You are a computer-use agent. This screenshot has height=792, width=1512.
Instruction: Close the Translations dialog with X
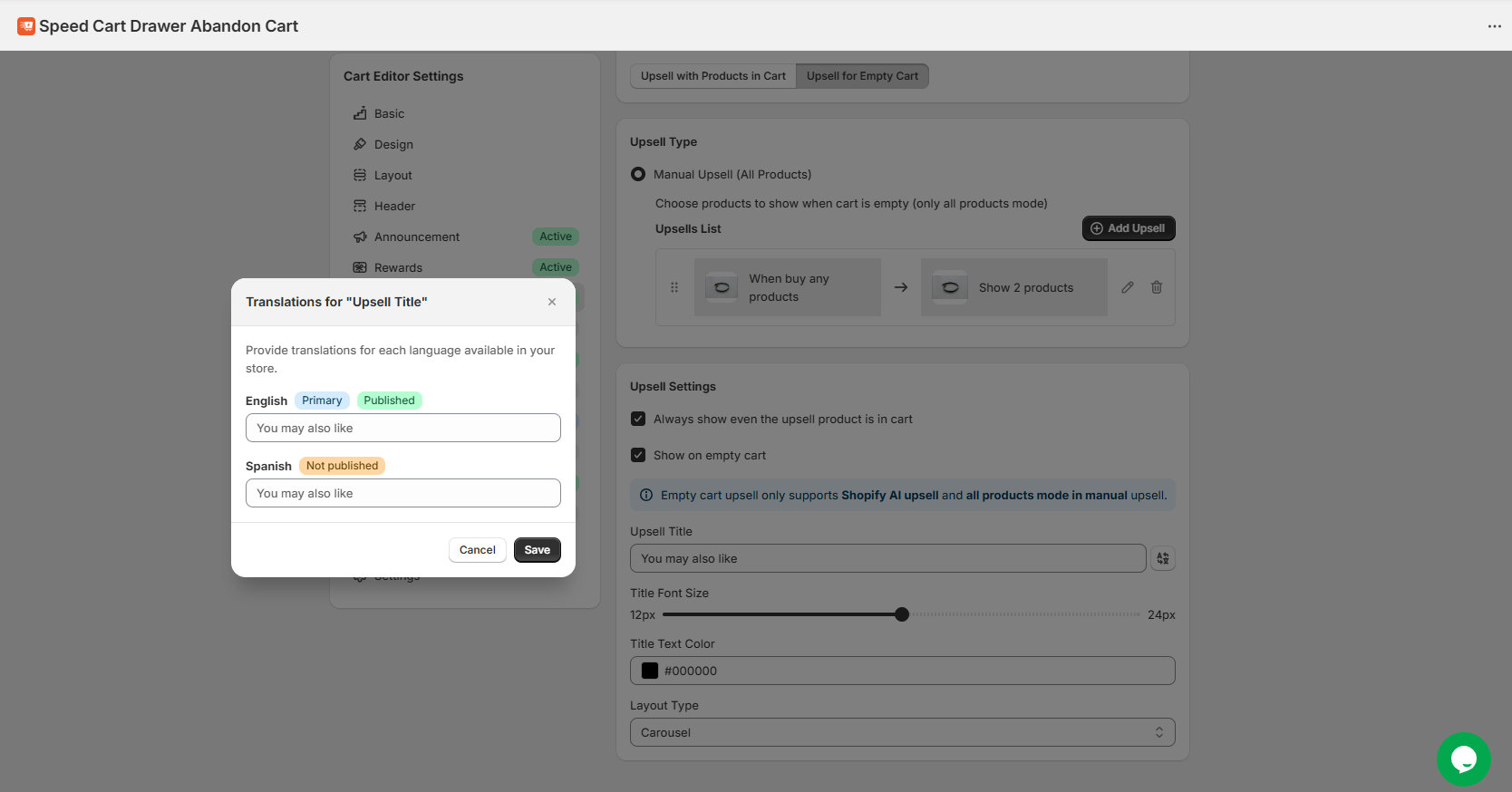point(552,302)
